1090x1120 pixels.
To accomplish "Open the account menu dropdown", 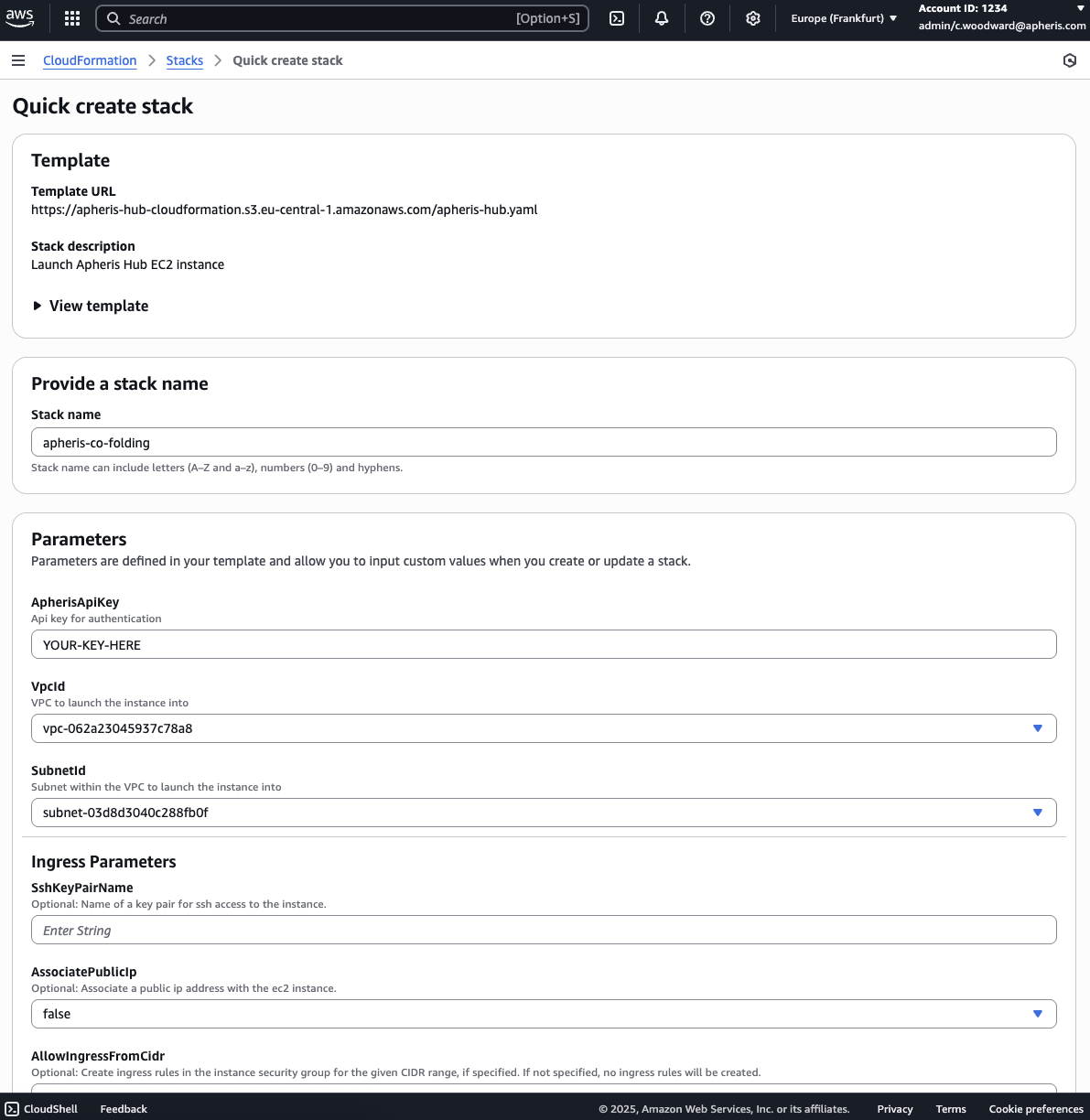I will click(x=1002, y=17).
